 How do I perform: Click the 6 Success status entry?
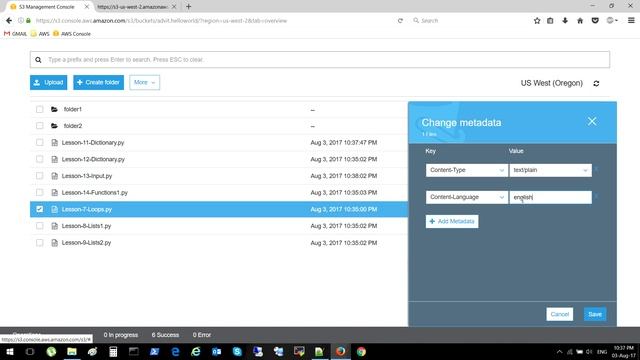[165, 335]
